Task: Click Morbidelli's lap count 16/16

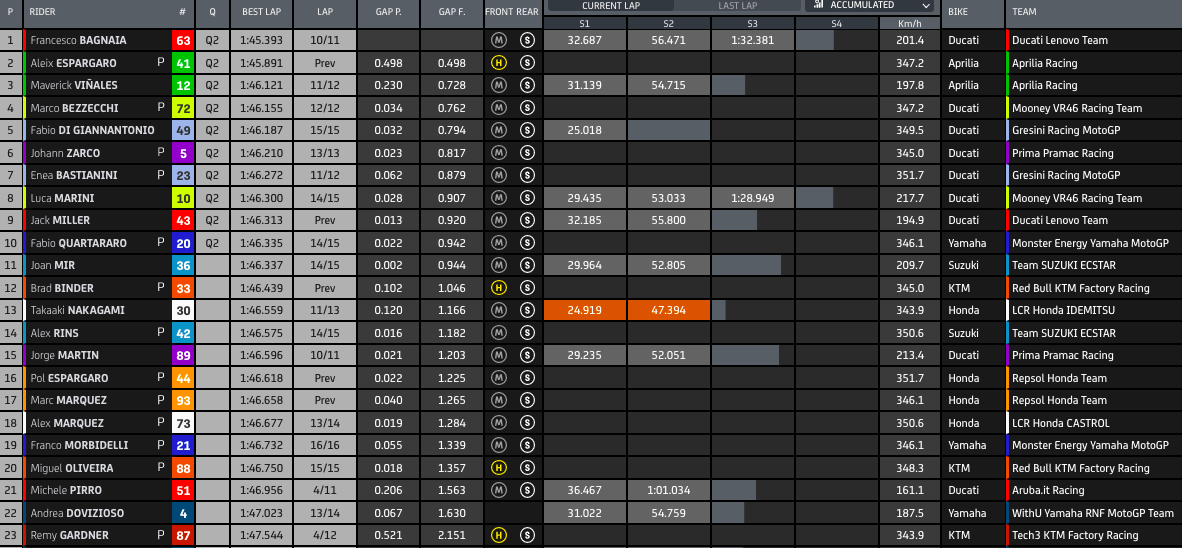Action: (x=326, y=445)
